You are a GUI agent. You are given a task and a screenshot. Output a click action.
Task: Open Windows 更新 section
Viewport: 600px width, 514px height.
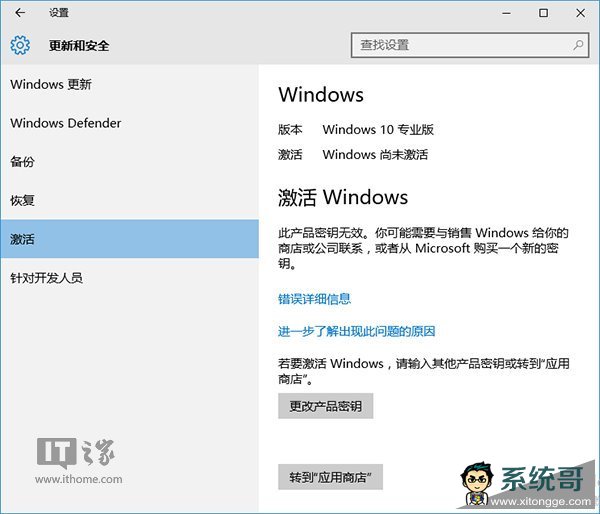(x=129, y=84)
